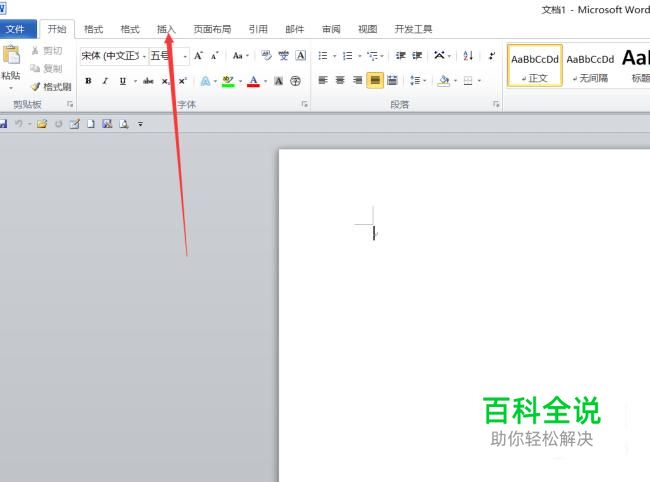Switch to the 邮件 (Mailings) tab
Image resolution: width=650 pixels, height=482 pixels.
click(x=294, y=29)
